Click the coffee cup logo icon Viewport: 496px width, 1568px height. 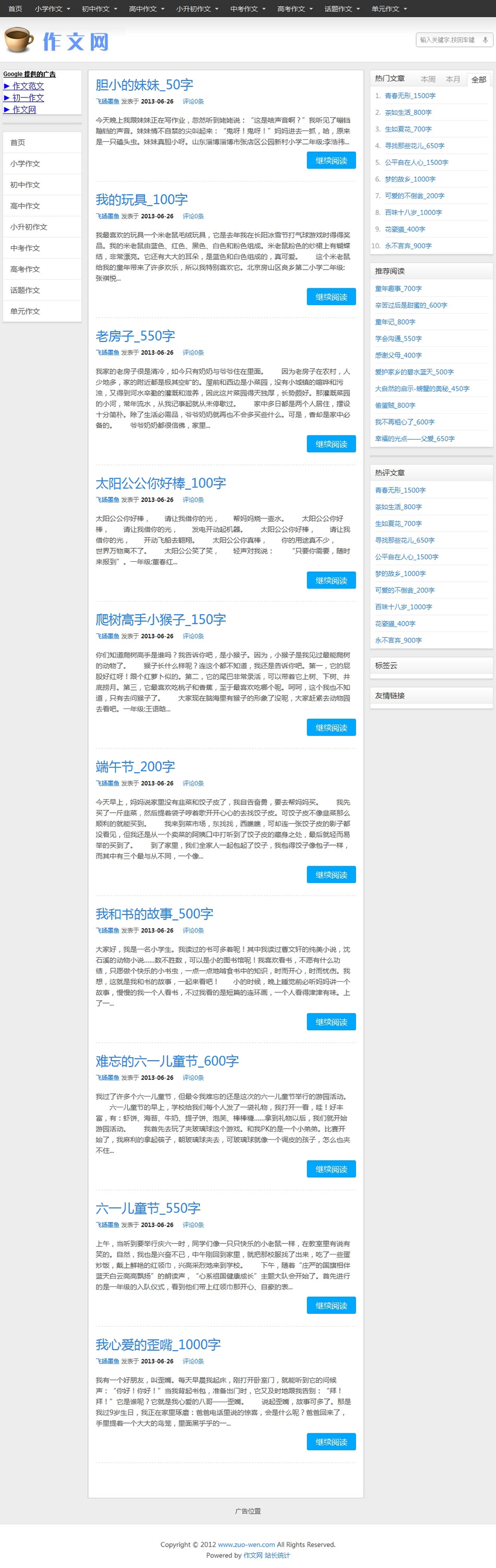(x=19, y=40)
